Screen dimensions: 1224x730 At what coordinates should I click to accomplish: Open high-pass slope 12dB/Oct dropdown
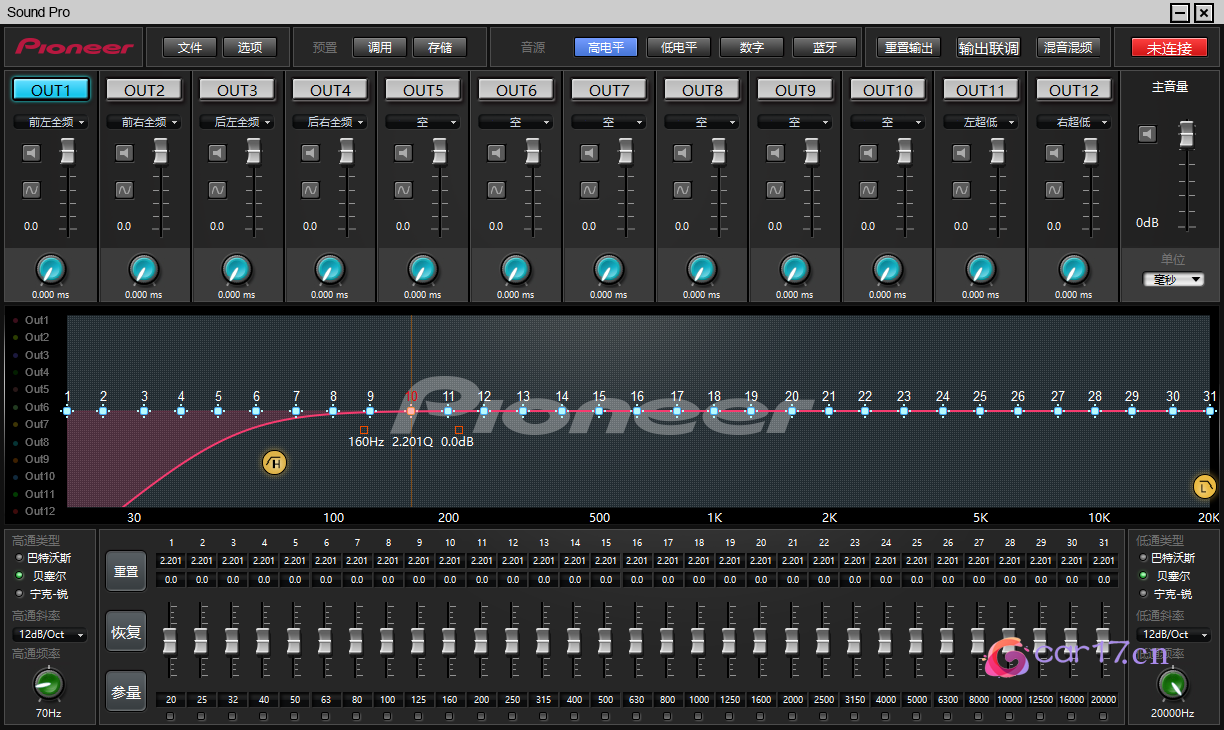tap(49, 634)
